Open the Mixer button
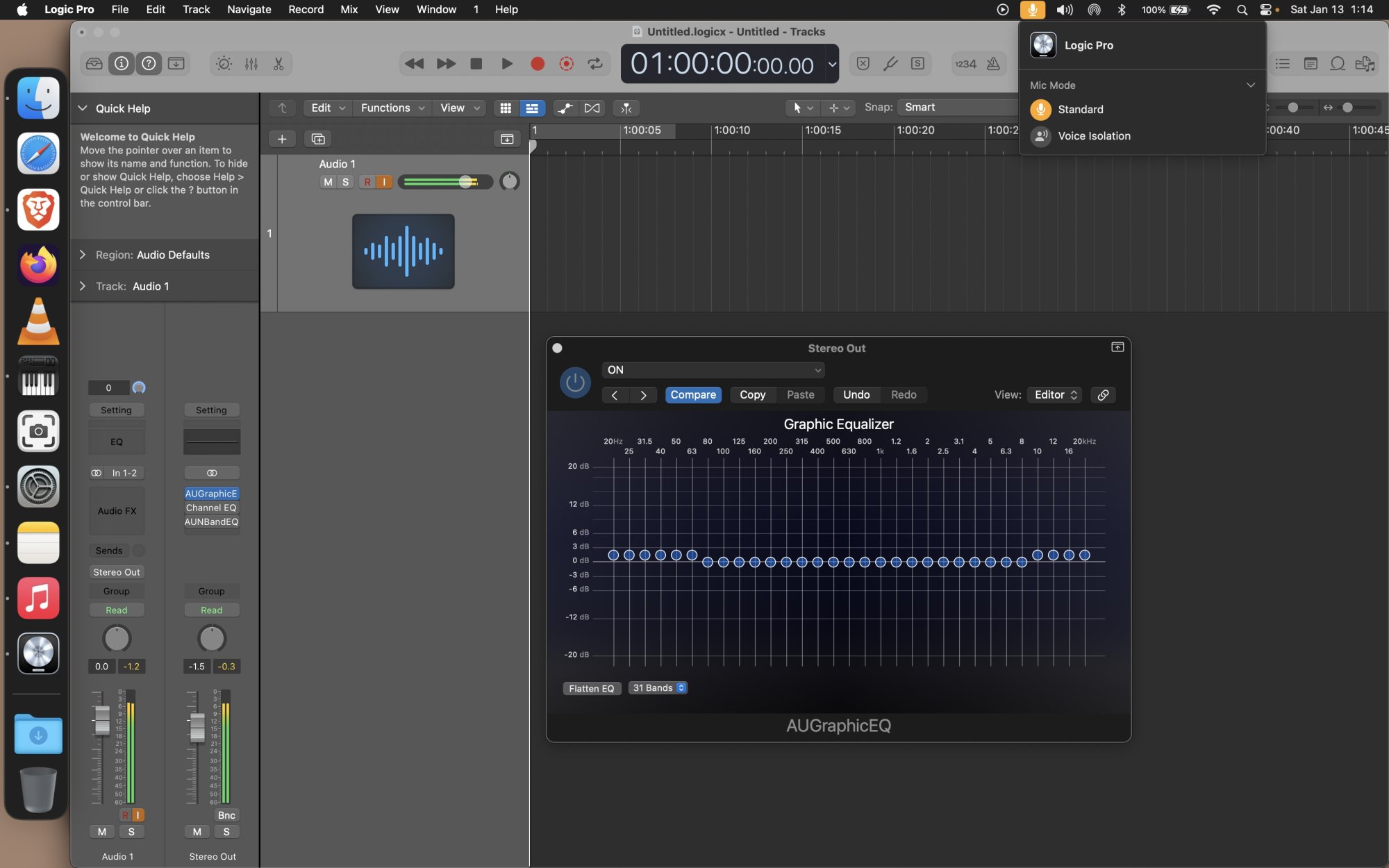Image resolution: width=1389 pixels, height=868 pixels. pyautogui.click(x=251, y=63)
